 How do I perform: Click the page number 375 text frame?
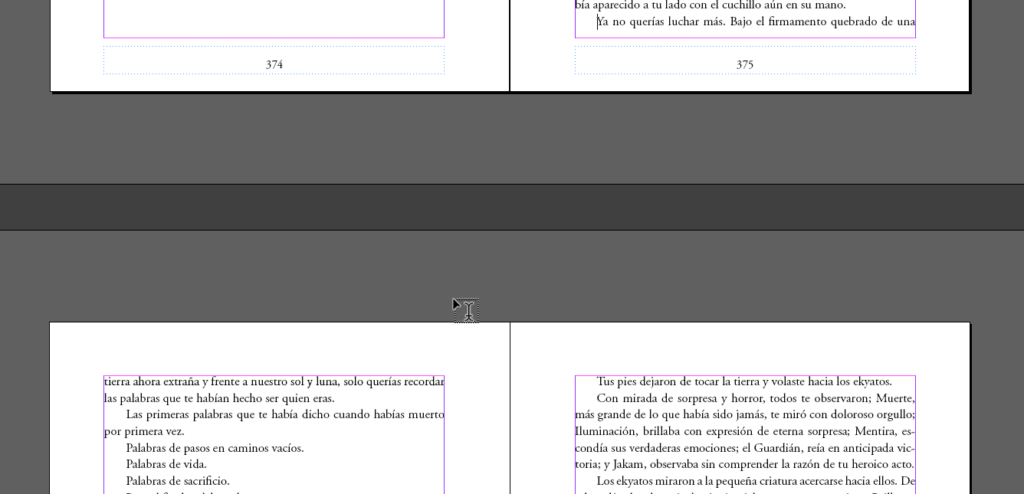pos(744,63)
